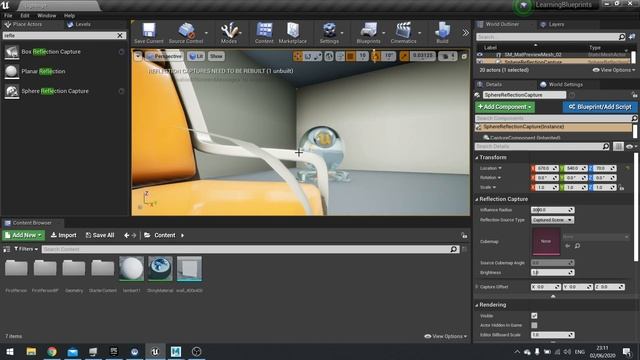640x360 pixels.
Task: Open the Perspective view mode dropdown
Action: tap(164, 56)
